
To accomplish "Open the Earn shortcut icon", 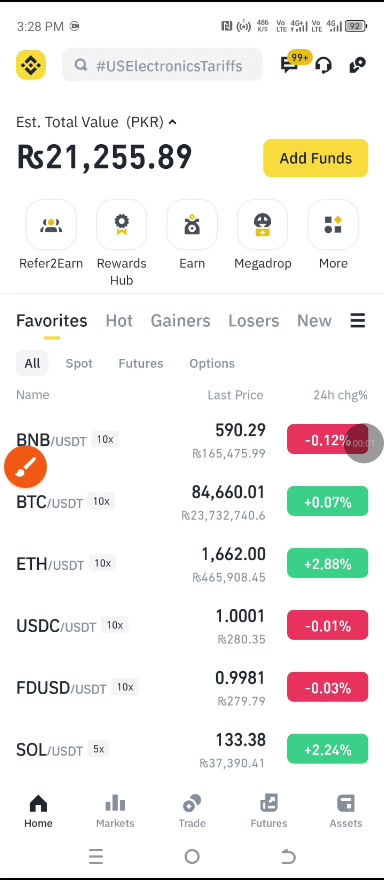I will point(192,226).
